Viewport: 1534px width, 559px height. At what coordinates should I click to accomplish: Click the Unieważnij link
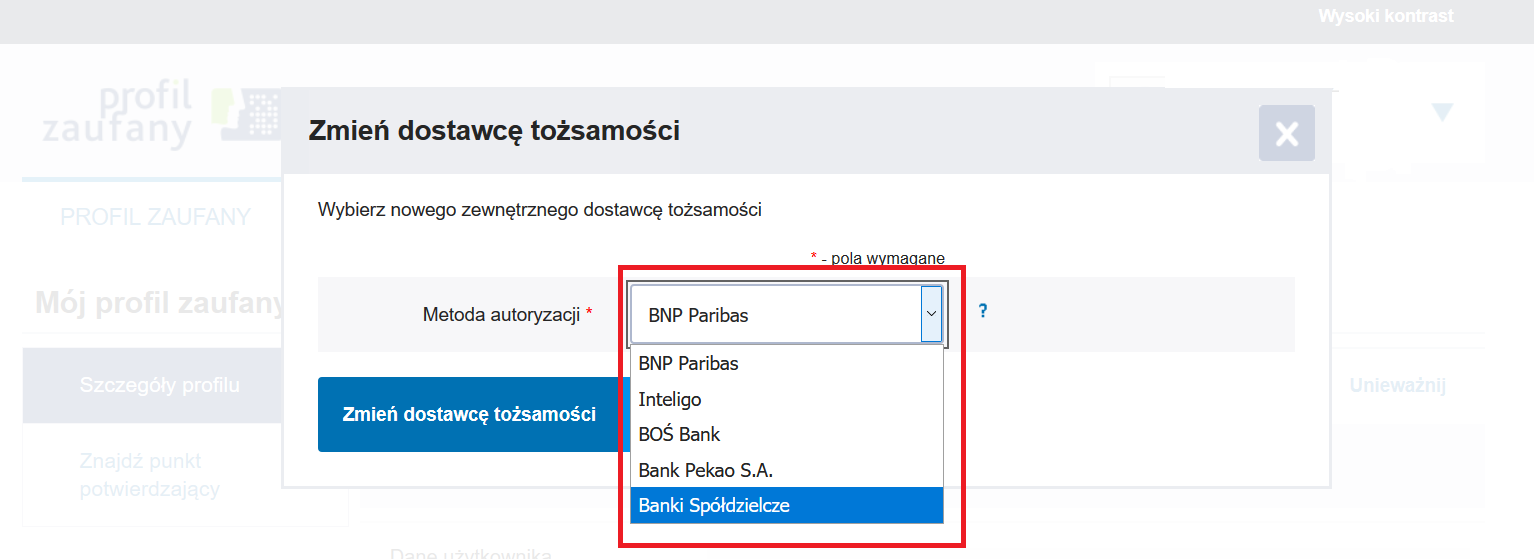1397,386
